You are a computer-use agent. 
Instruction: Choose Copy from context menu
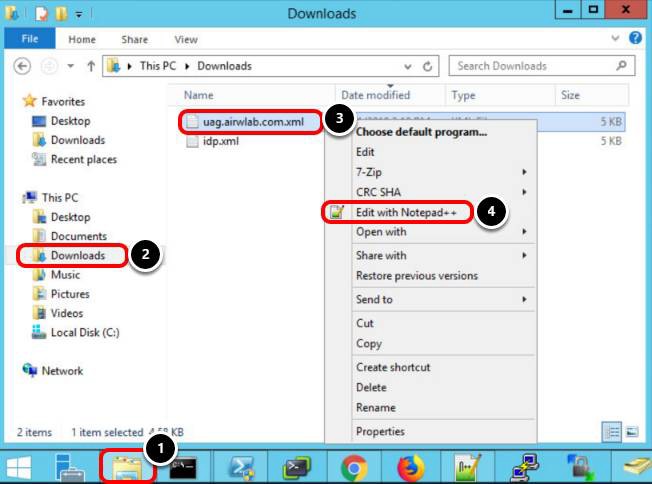(x=369, y=344)
